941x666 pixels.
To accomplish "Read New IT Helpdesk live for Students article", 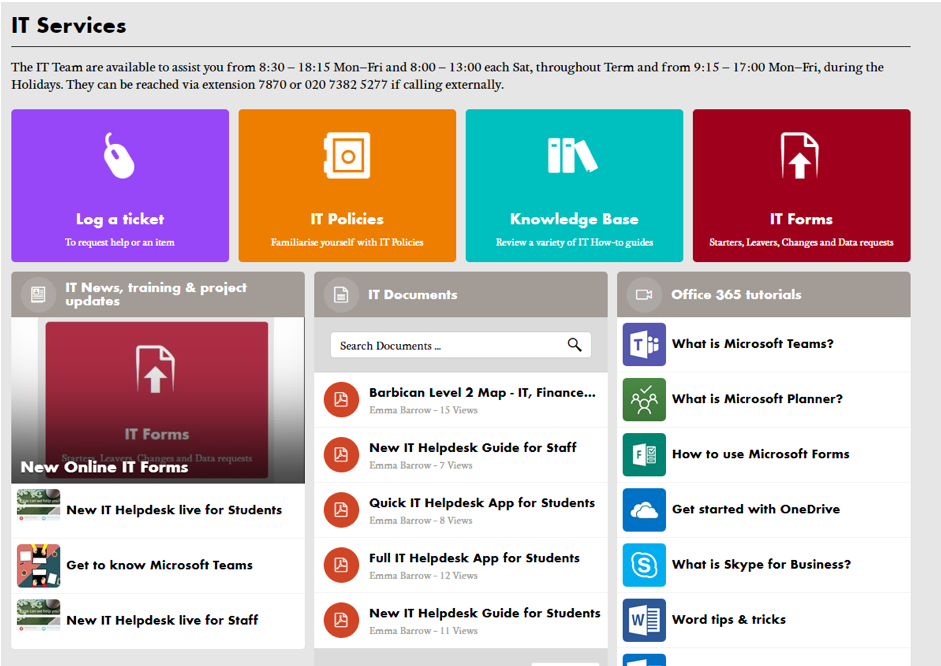I will point(174,510).
